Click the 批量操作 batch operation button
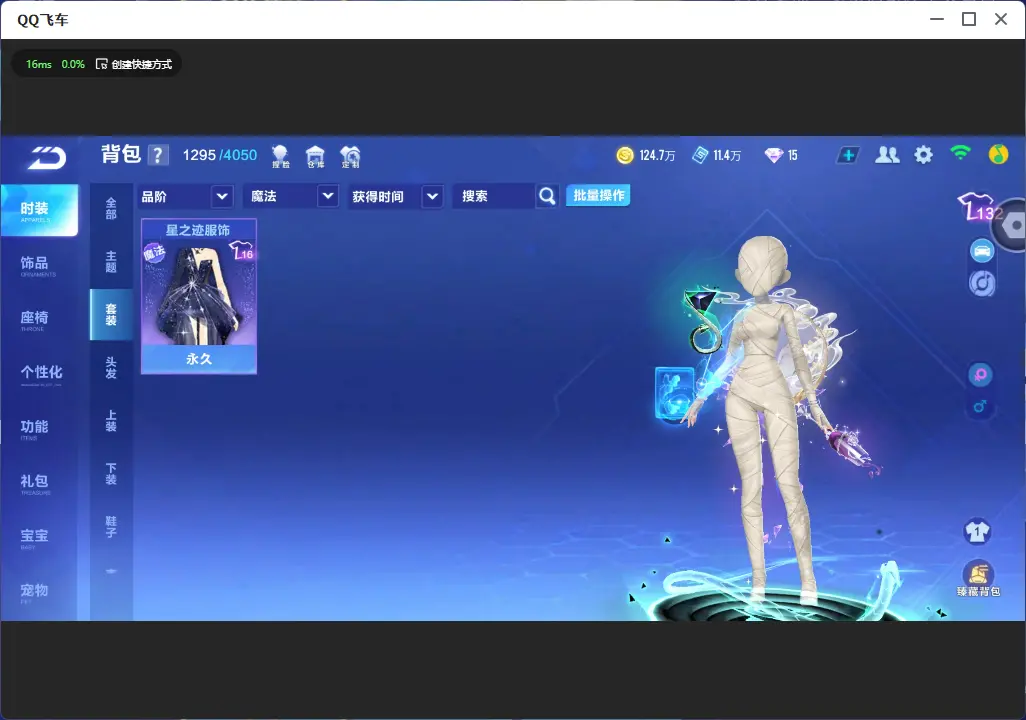The width and height of the screenshot is (1026, 720). 598,195
